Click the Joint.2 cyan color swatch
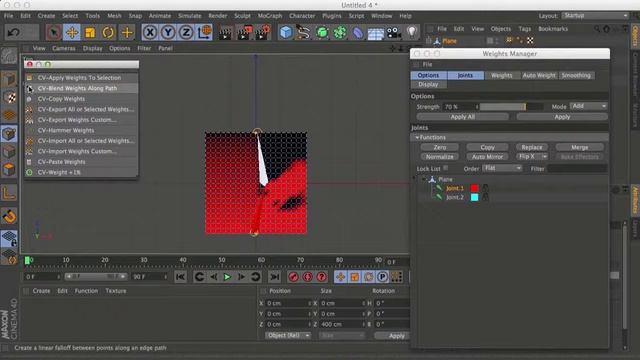 [474, 197]
